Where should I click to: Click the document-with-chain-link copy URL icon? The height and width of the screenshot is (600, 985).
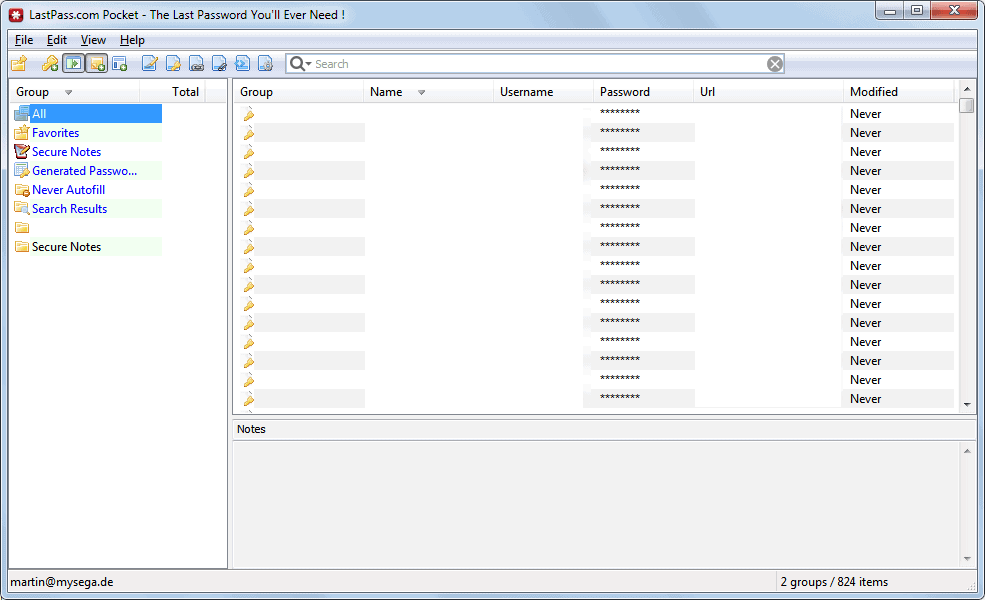[x=196, y=63]
